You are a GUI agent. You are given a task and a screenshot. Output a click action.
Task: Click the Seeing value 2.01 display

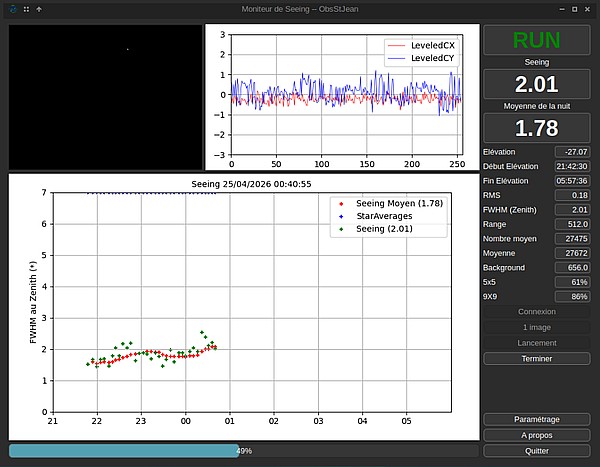536,84
